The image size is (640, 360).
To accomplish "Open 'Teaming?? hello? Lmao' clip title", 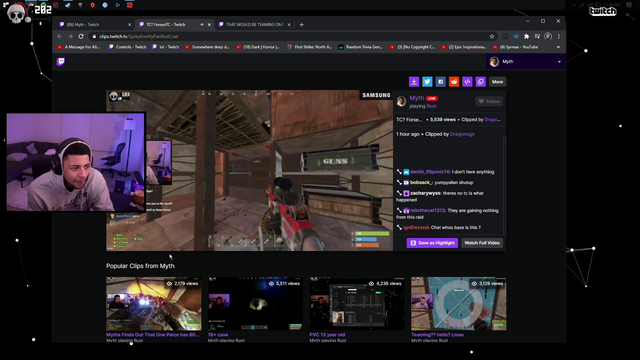I will point(438,335).
